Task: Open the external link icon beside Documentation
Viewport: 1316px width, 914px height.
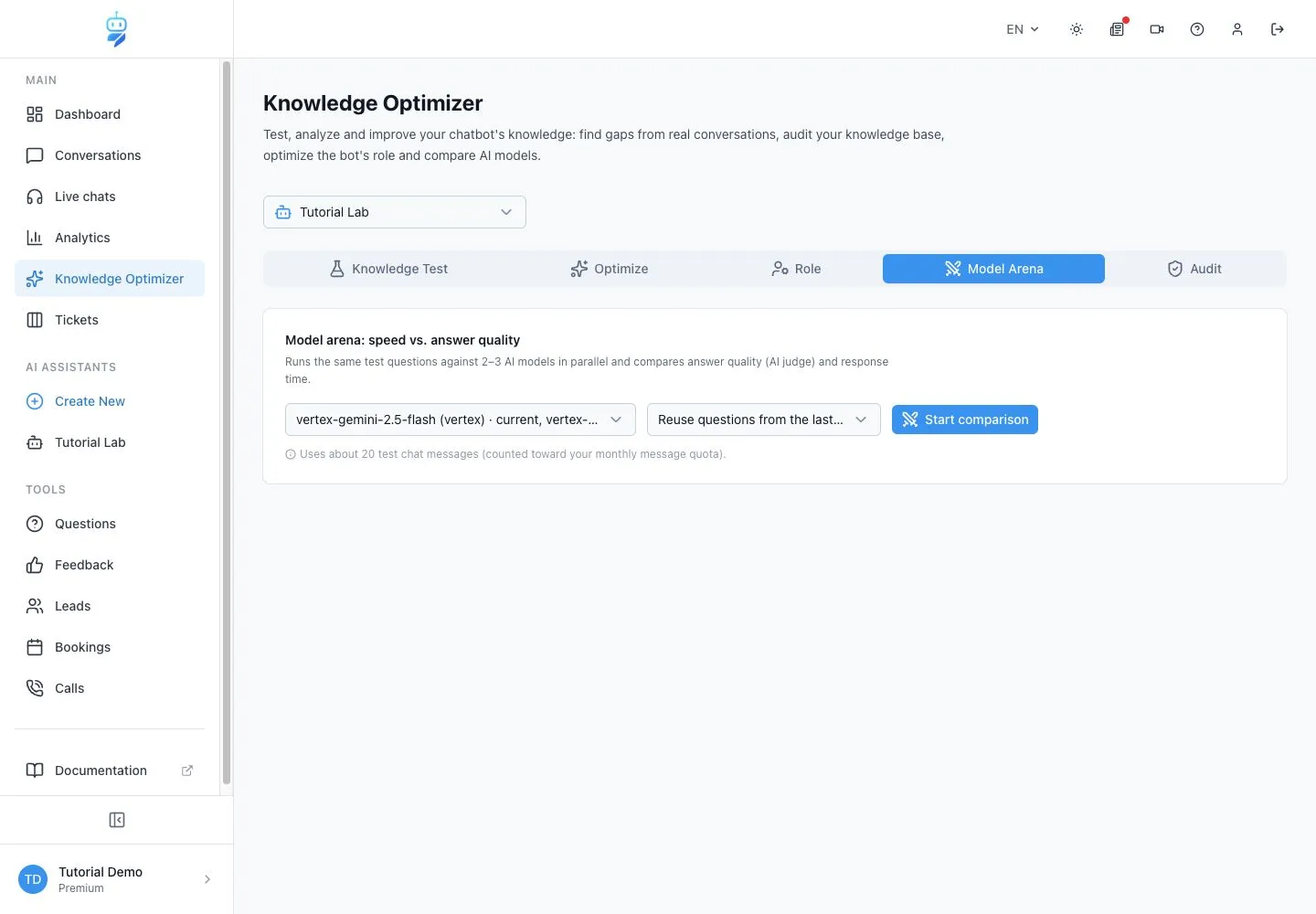Action: [187, 771]
